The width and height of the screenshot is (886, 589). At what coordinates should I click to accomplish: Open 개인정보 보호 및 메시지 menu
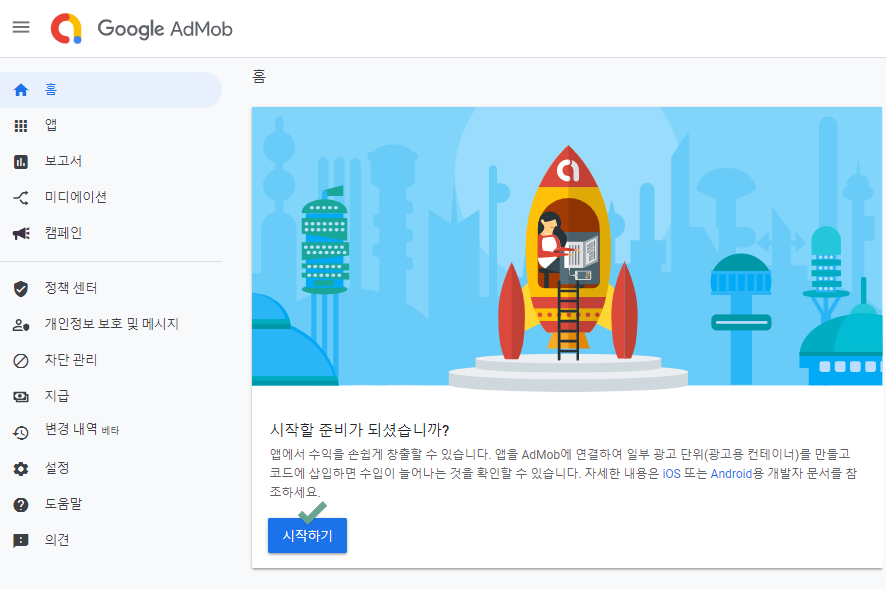111,325
